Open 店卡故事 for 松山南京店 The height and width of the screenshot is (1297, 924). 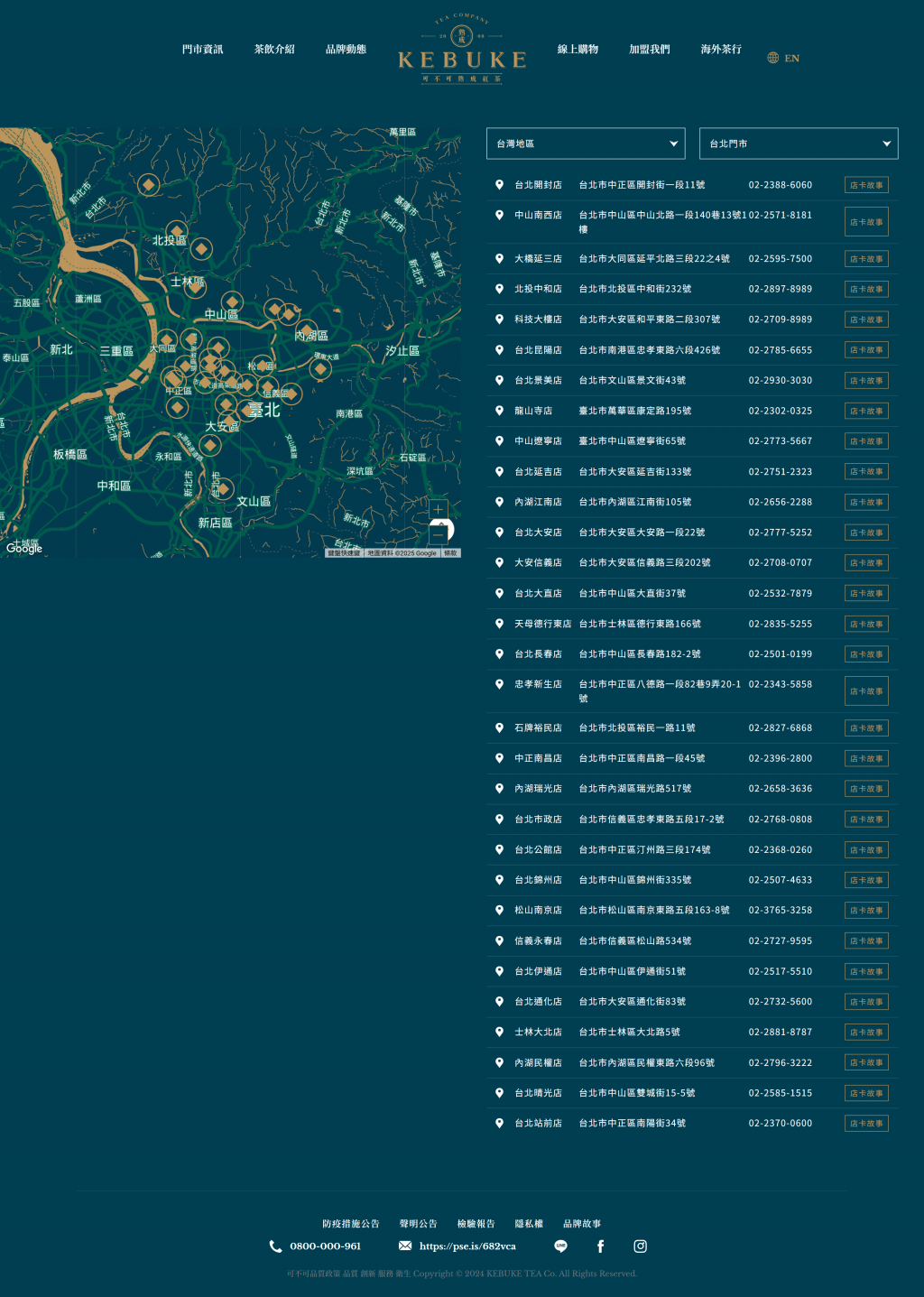click(x=866, y=911)
